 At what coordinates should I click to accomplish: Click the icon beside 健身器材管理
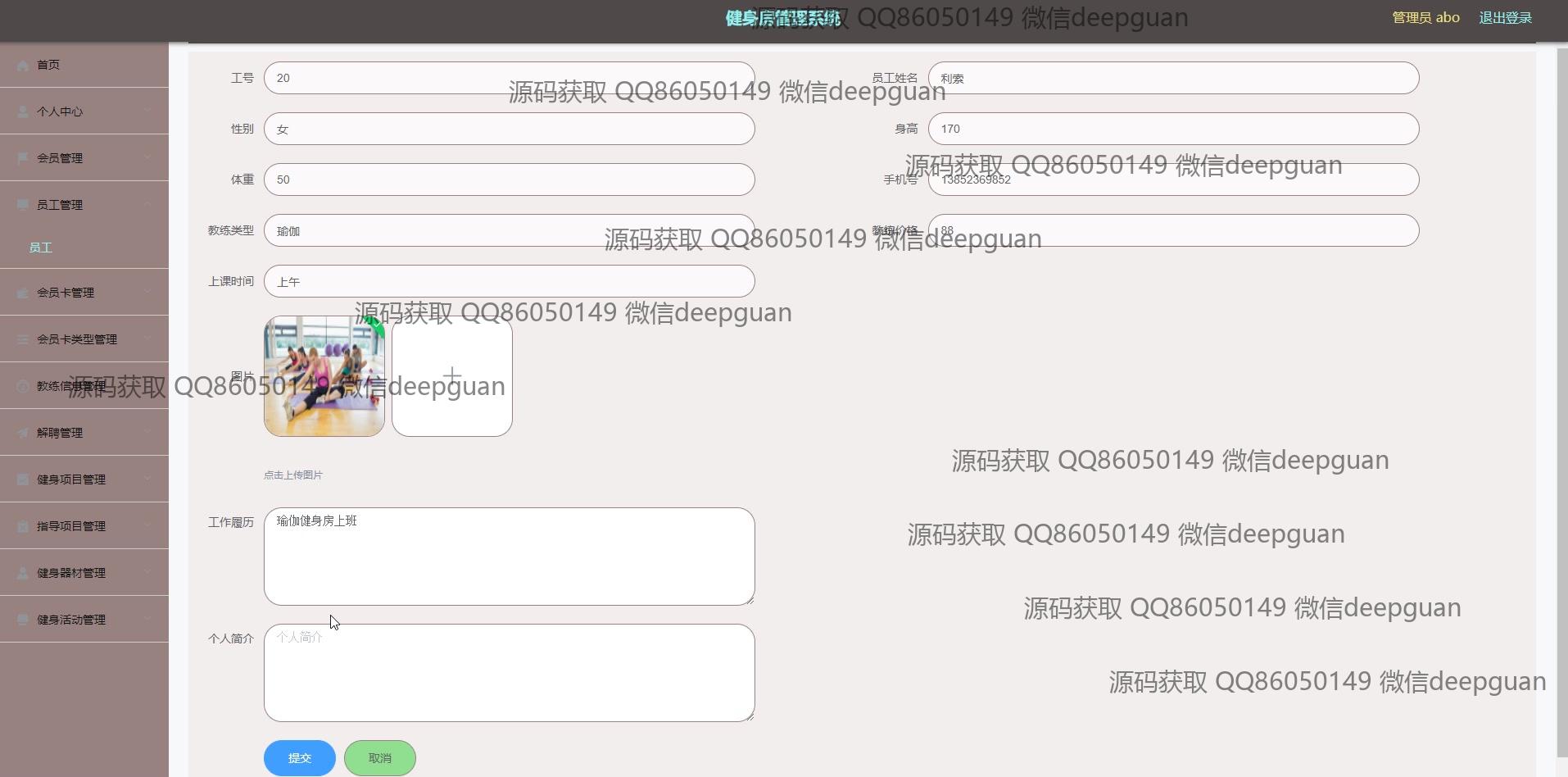(23, 573)
